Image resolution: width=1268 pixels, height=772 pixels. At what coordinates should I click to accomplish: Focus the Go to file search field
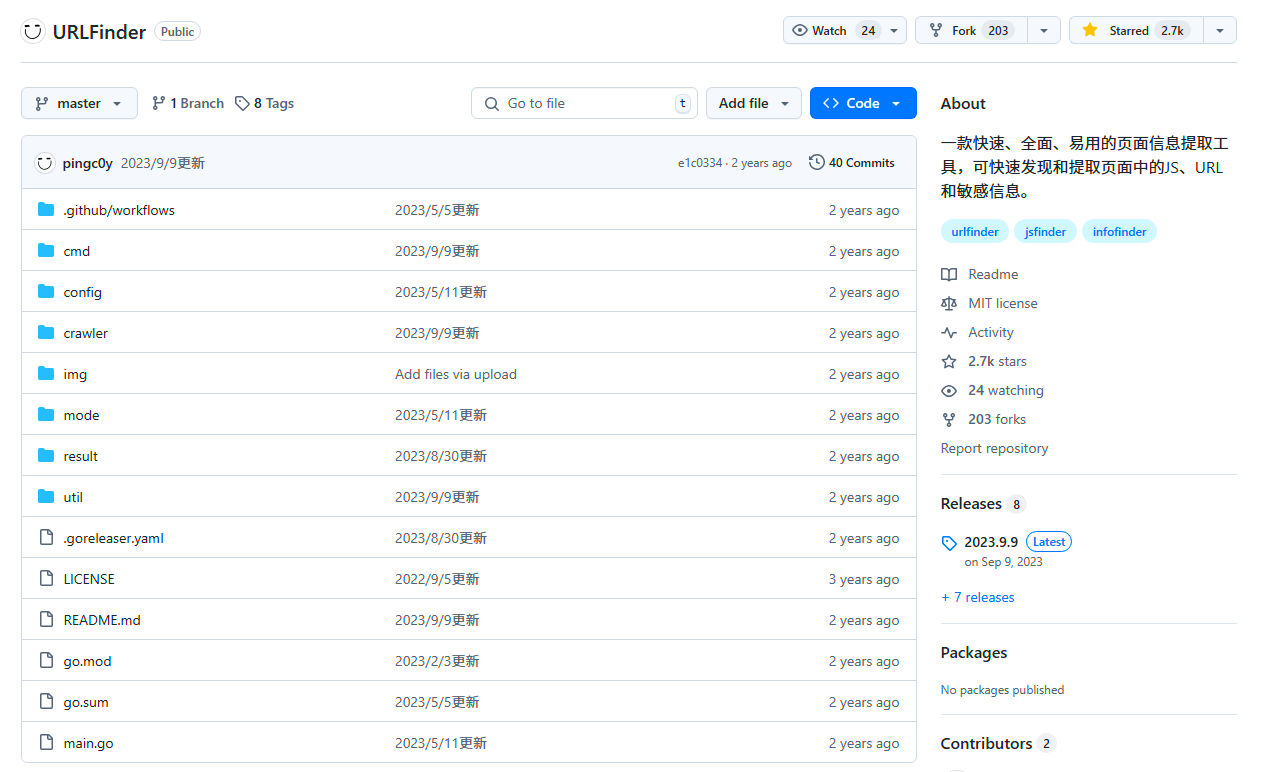584,103
